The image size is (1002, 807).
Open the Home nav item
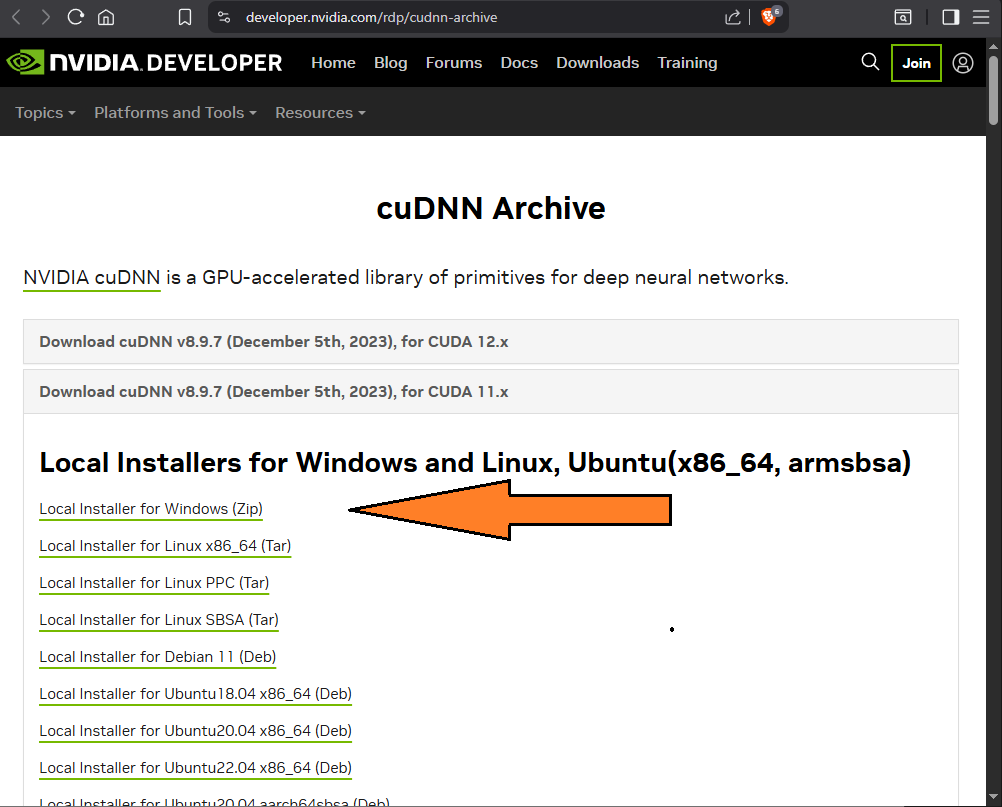pyautogui.click(x=333, y=63)
